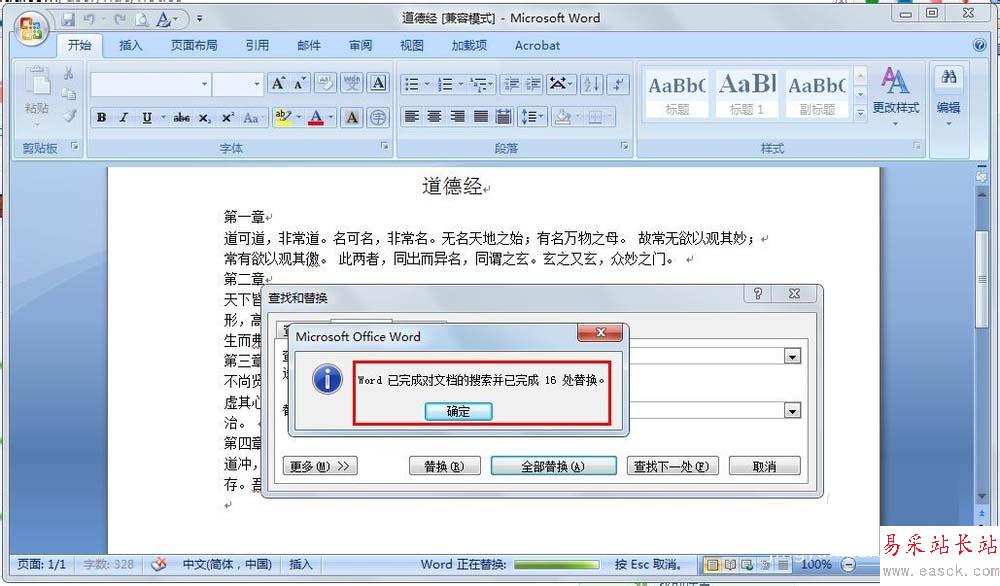This screenshot has width=1000, height=586.
Task: Apply text highlight color
Action: pos(283,117)
